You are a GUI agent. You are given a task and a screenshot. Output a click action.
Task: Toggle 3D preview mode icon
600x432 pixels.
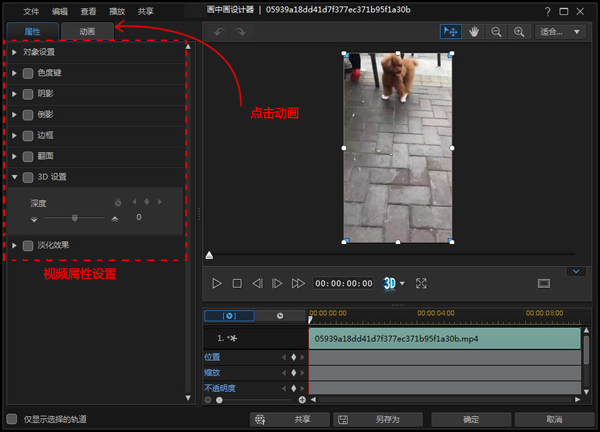(389, 284)
